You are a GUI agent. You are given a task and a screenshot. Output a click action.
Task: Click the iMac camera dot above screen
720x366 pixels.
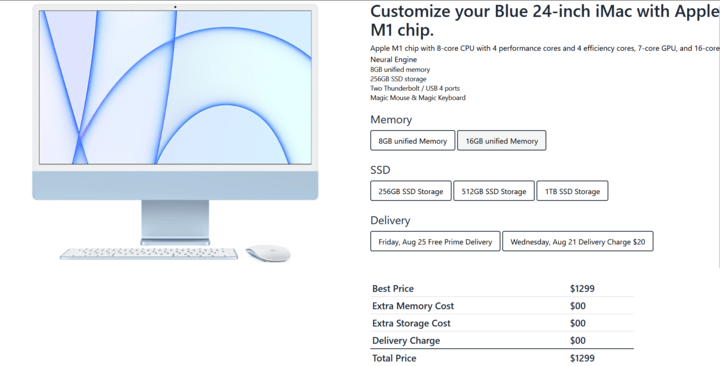[x=175, y=7]
